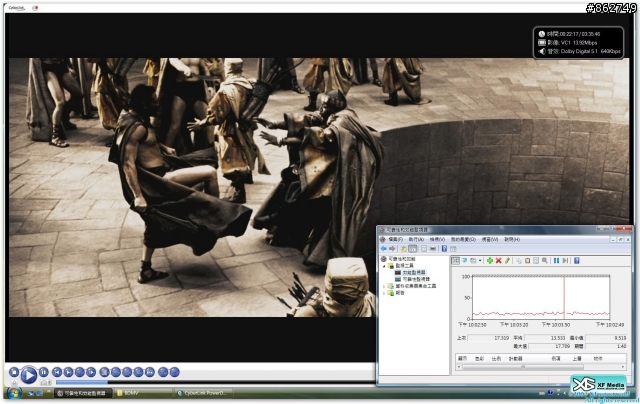The height and width of the screenshot is (404, 640).
Task: Open the 說明(H) Help menu
Action: (512, 240)
